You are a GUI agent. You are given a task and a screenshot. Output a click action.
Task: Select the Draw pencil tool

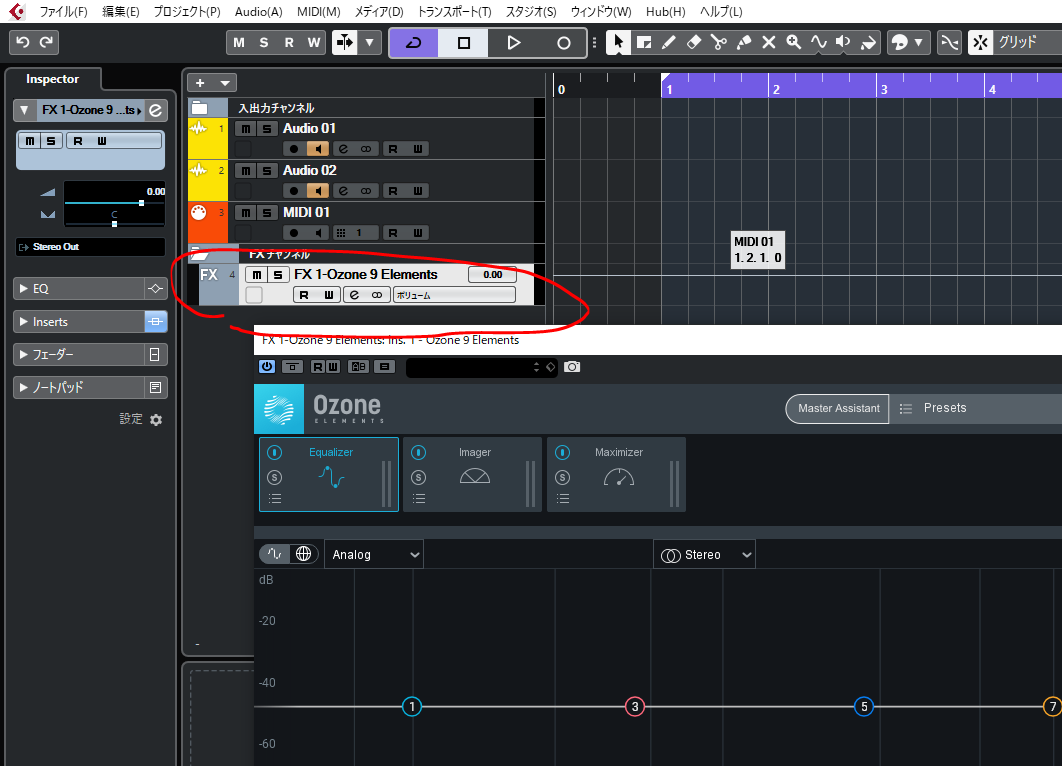tap(668, 43)
